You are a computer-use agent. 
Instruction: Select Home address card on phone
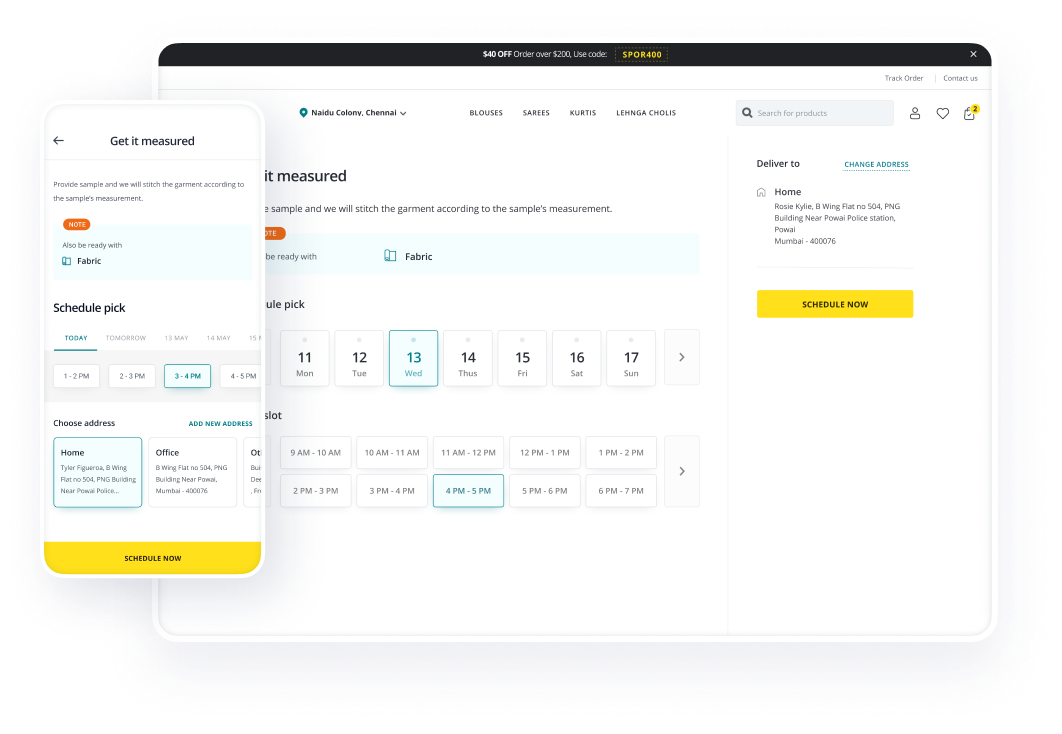(98, 472)
